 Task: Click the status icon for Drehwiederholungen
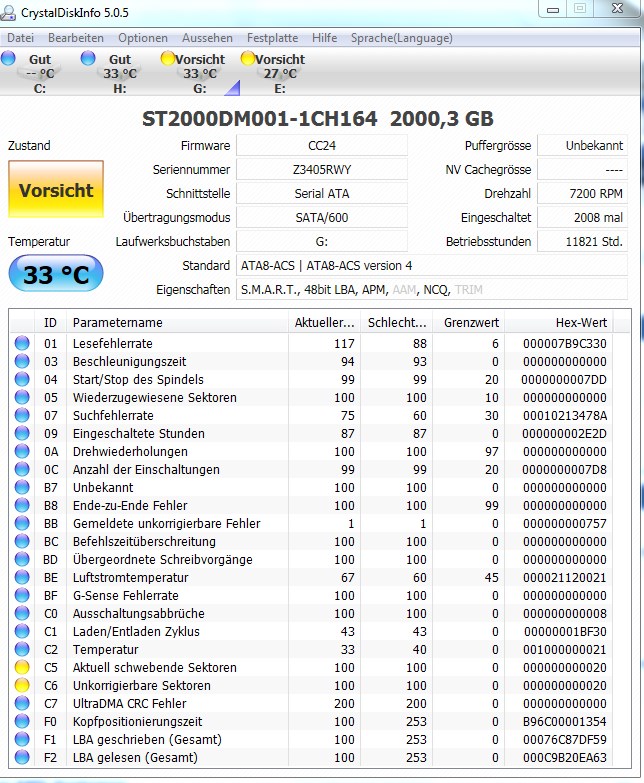click(x=22, y=451)
